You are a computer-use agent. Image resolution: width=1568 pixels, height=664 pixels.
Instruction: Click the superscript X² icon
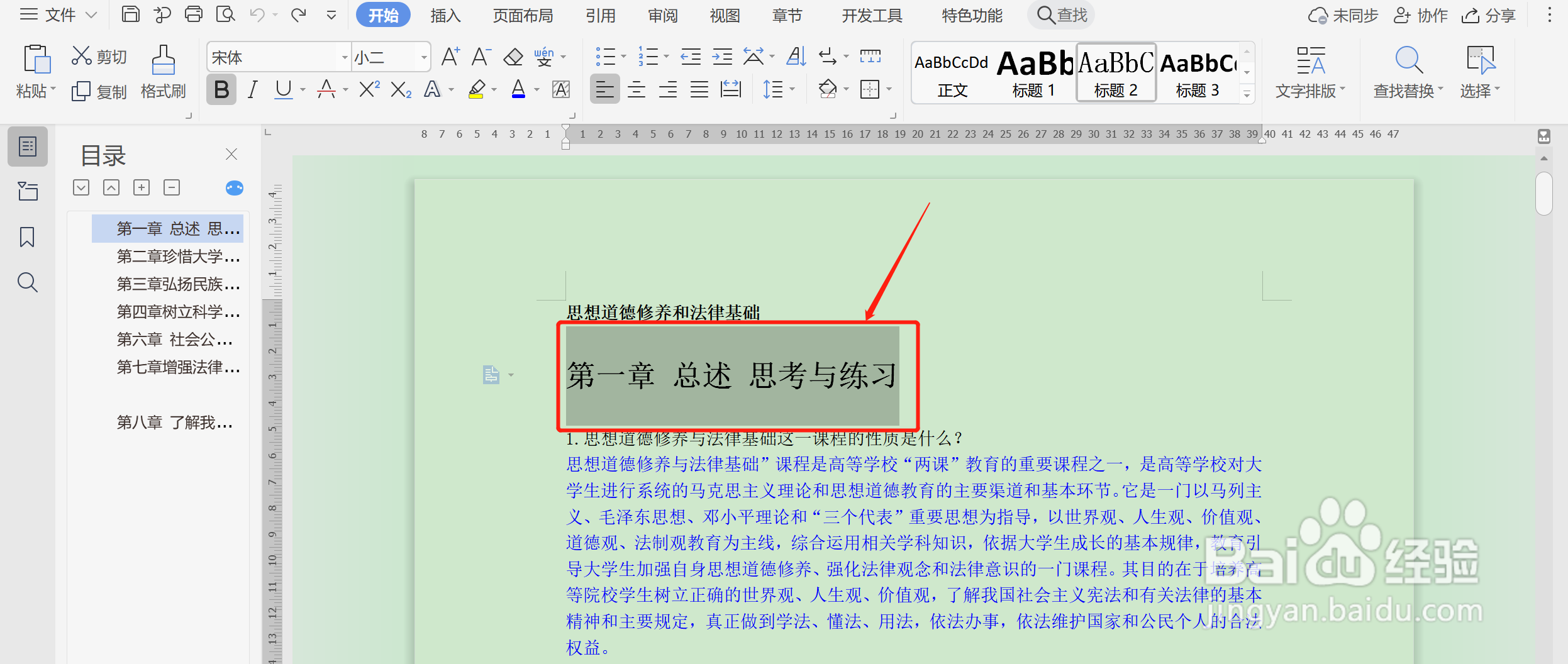pyautogui.click(x=369, y=90)
